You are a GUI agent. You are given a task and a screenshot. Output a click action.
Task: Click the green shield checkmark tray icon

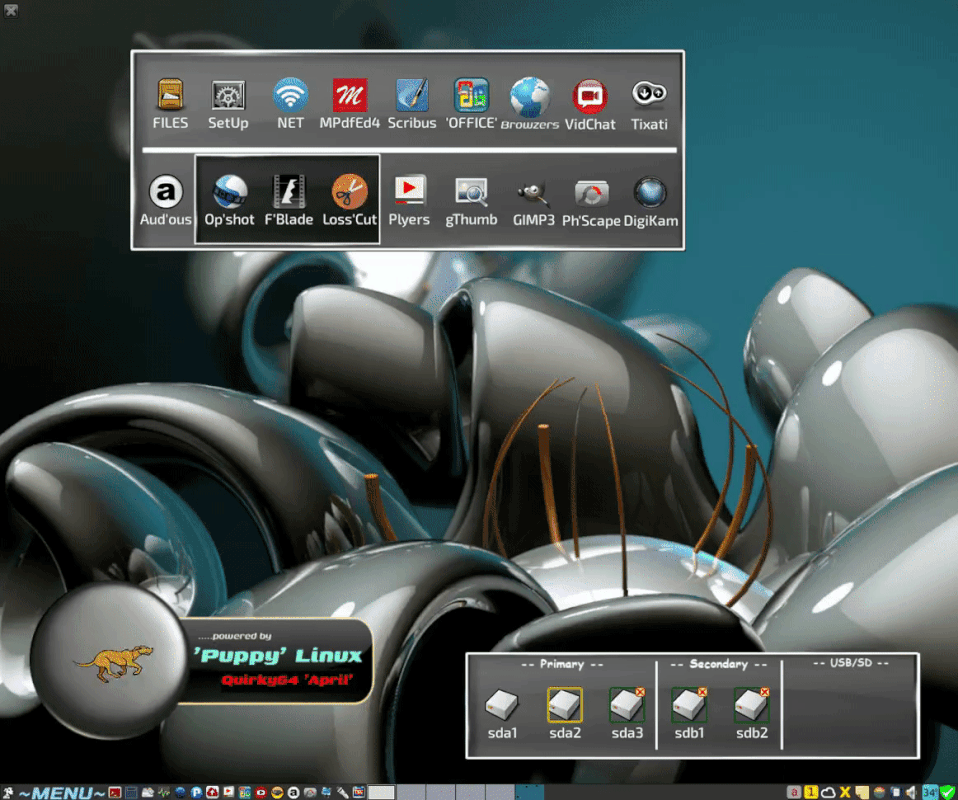947,793
